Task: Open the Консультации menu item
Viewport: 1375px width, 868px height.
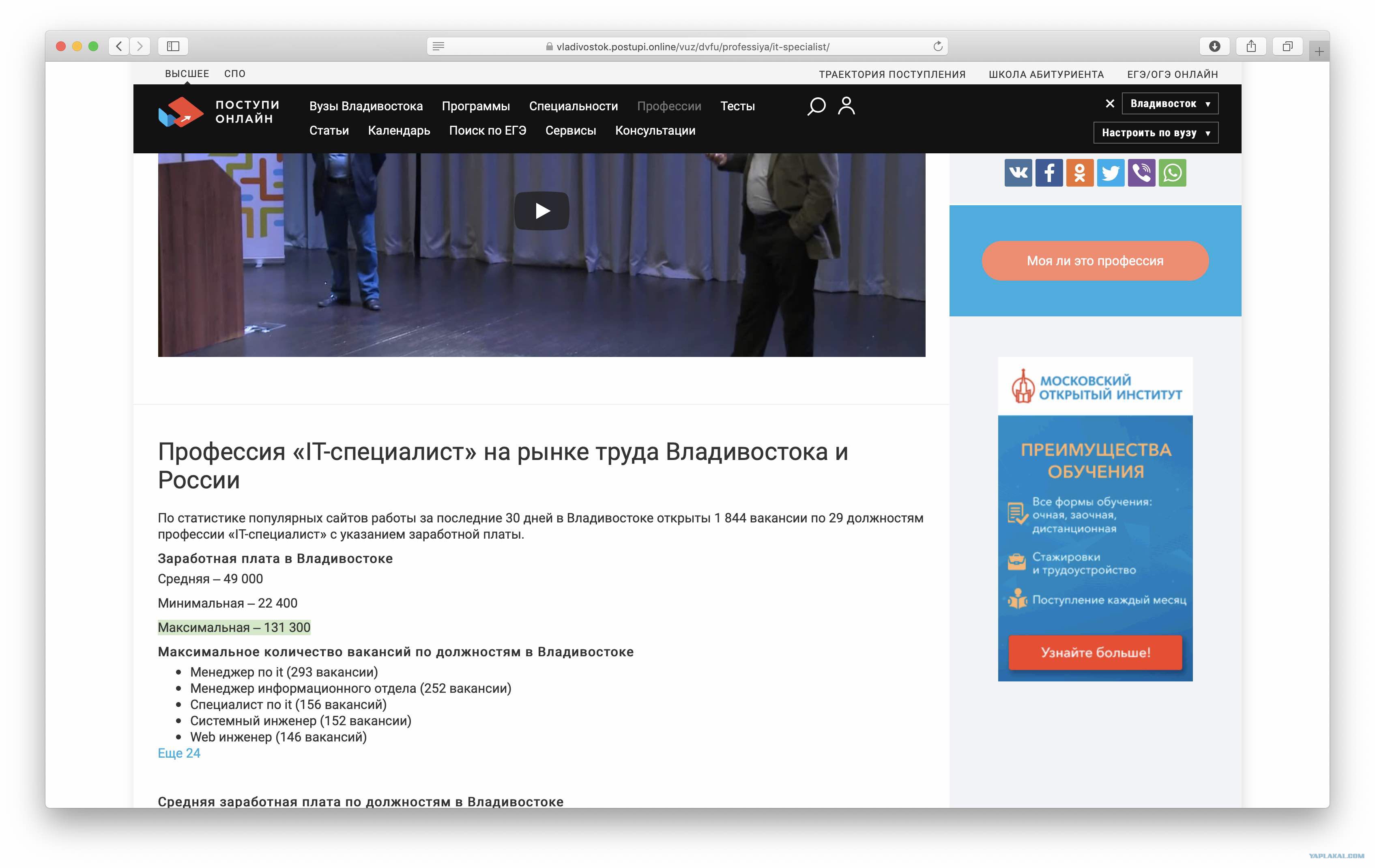Action: point(655,131)
